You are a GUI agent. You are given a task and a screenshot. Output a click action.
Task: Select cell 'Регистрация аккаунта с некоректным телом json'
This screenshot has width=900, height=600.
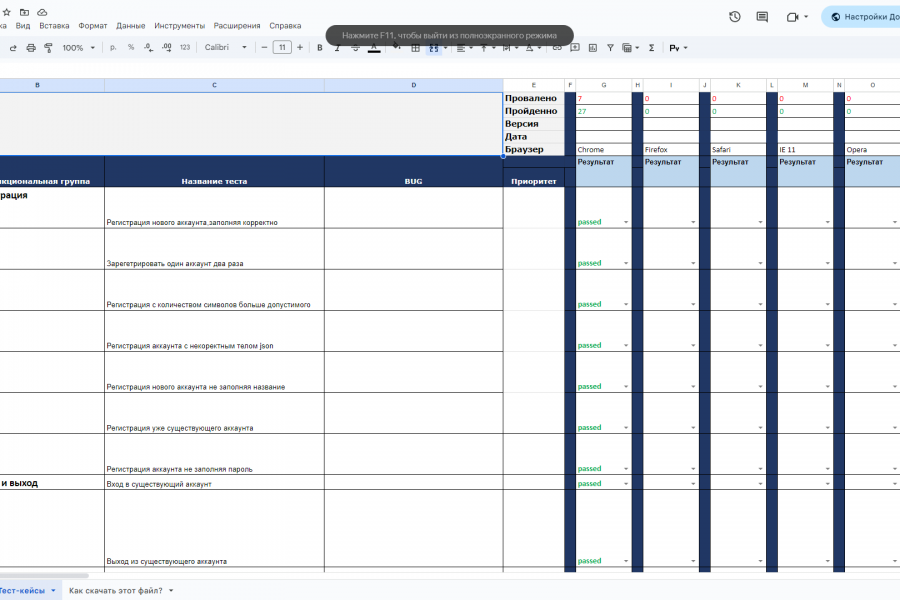tap(215, 331)
